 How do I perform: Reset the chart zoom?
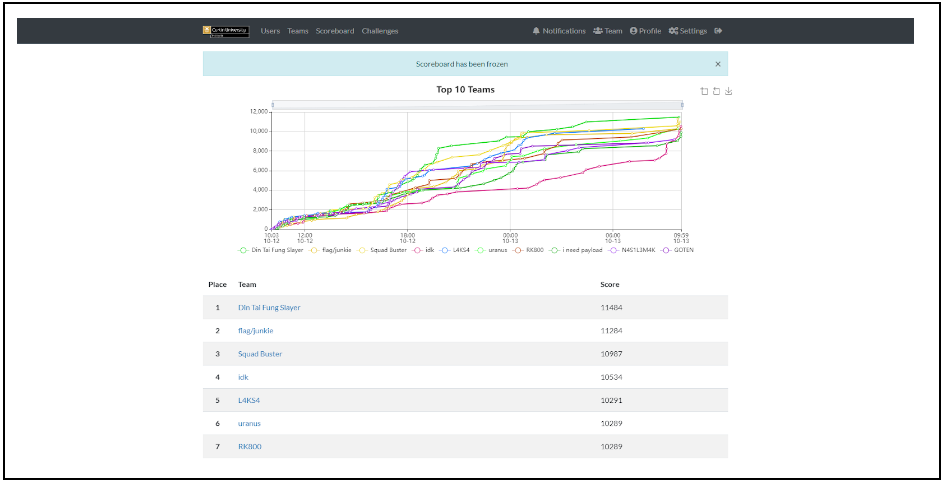pyautogui.click(x=716, y=91)
